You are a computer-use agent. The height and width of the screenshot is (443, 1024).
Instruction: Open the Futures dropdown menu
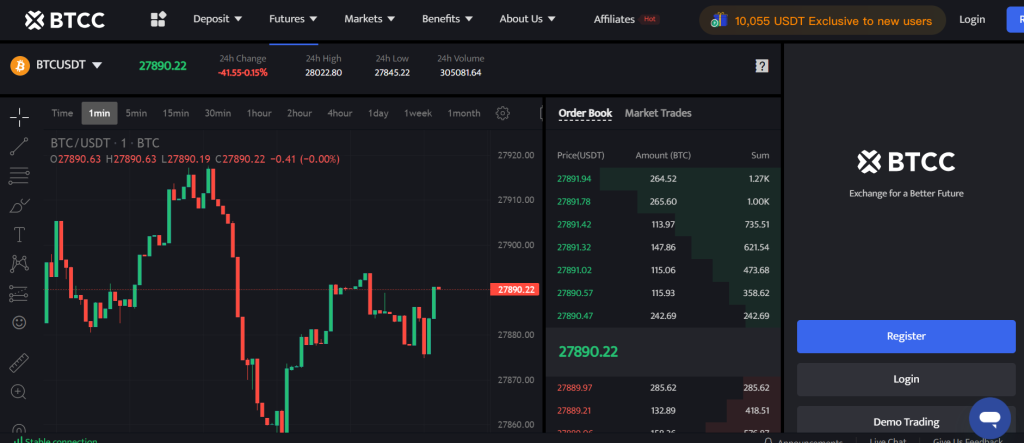[x=293, y=19]
